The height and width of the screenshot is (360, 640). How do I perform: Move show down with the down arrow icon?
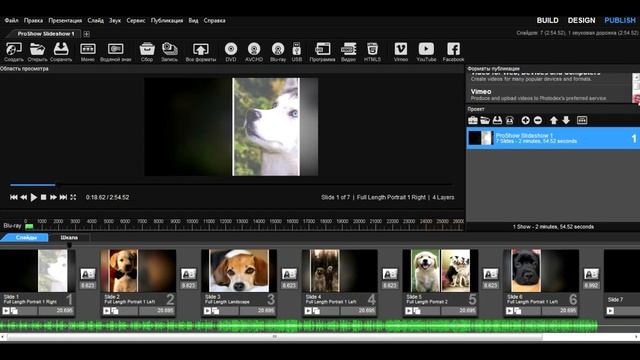566,120
